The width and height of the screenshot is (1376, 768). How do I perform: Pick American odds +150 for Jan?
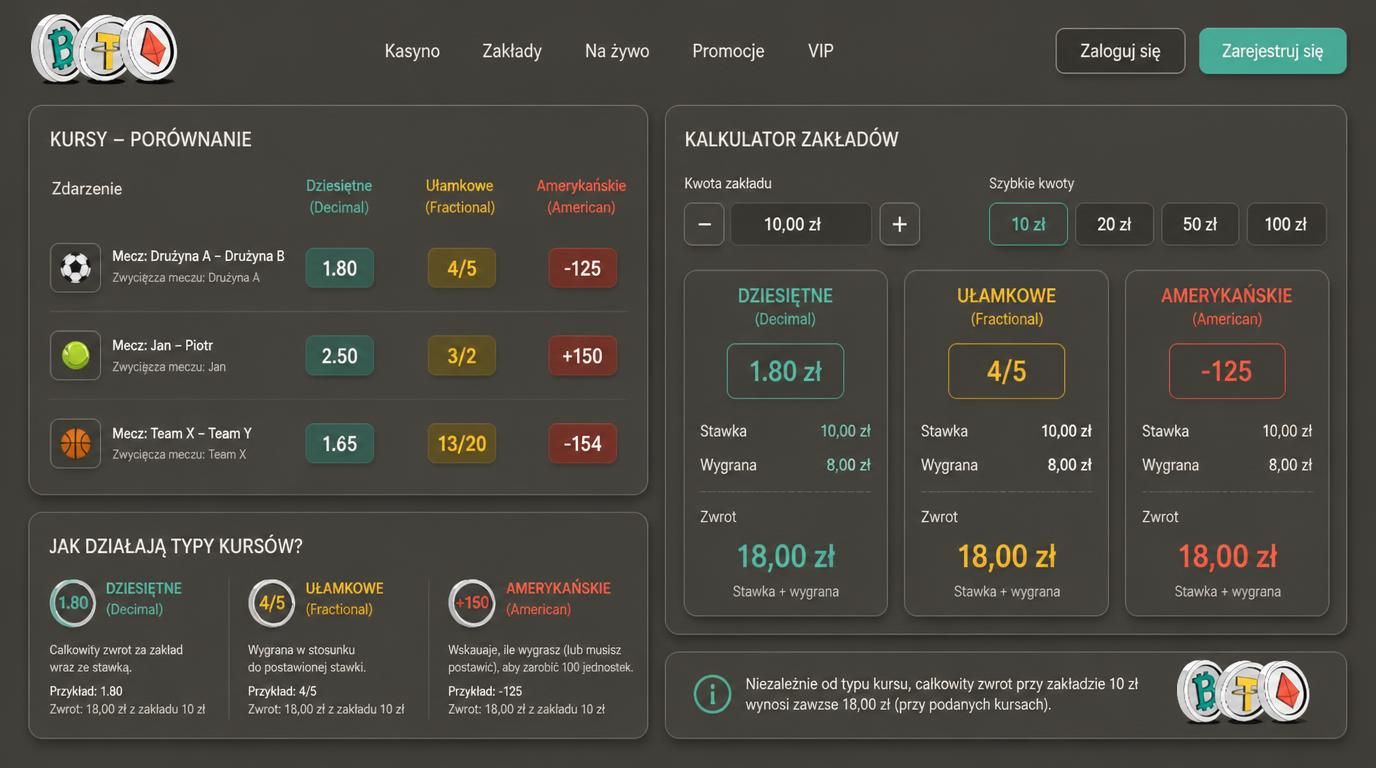click(583, 356)
